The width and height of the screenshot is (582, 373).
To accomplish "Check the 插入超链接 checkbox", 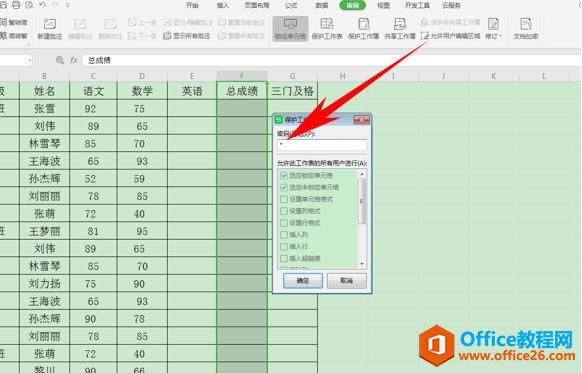I will tap(284, 258).
